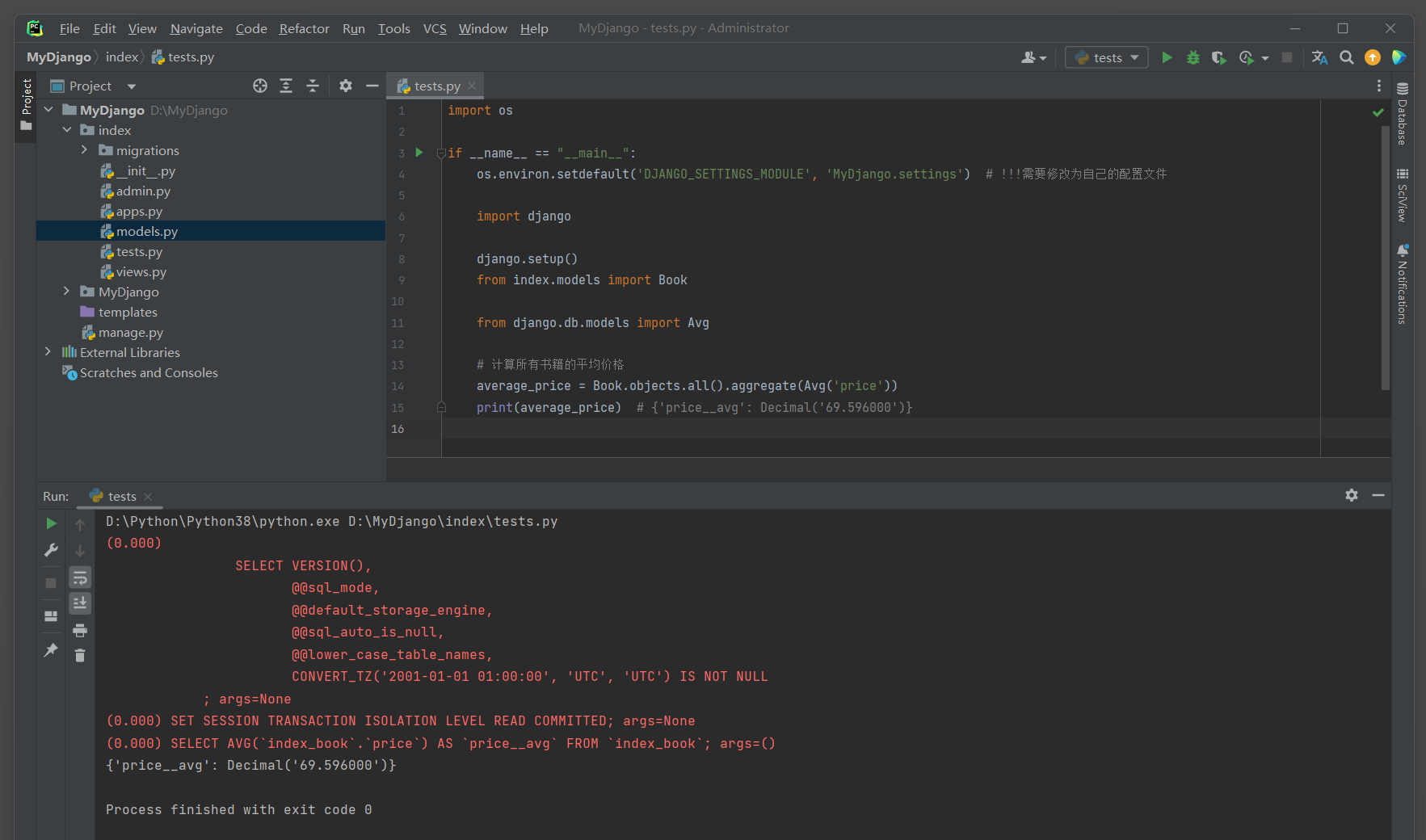This screenshot has height=840, width=1426.
Task: Click the Help menu
Action: [x=534, y=28]
